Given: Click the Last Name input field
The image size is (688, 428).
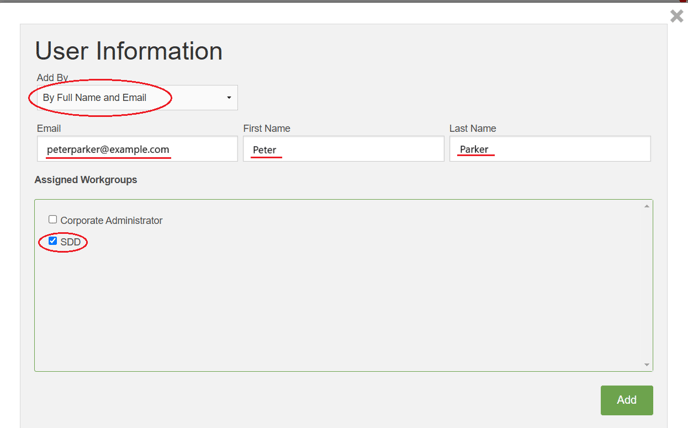Looking at the screenshot, I should click(550, 149).
